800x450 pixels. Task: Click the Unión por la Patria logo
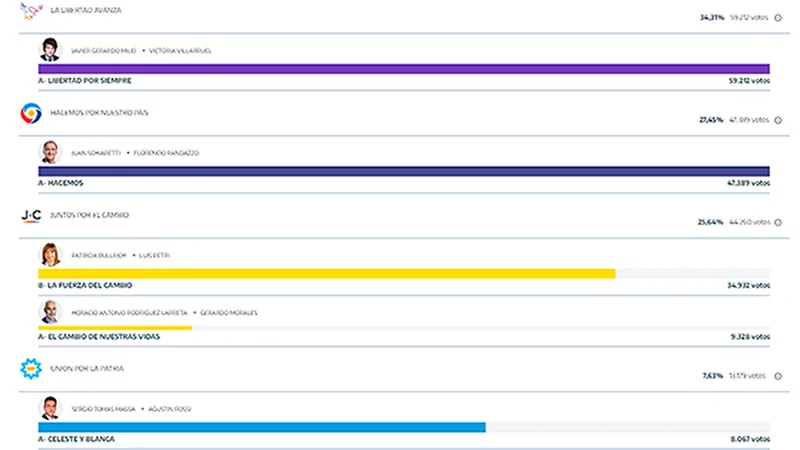(x=30, y=369)
